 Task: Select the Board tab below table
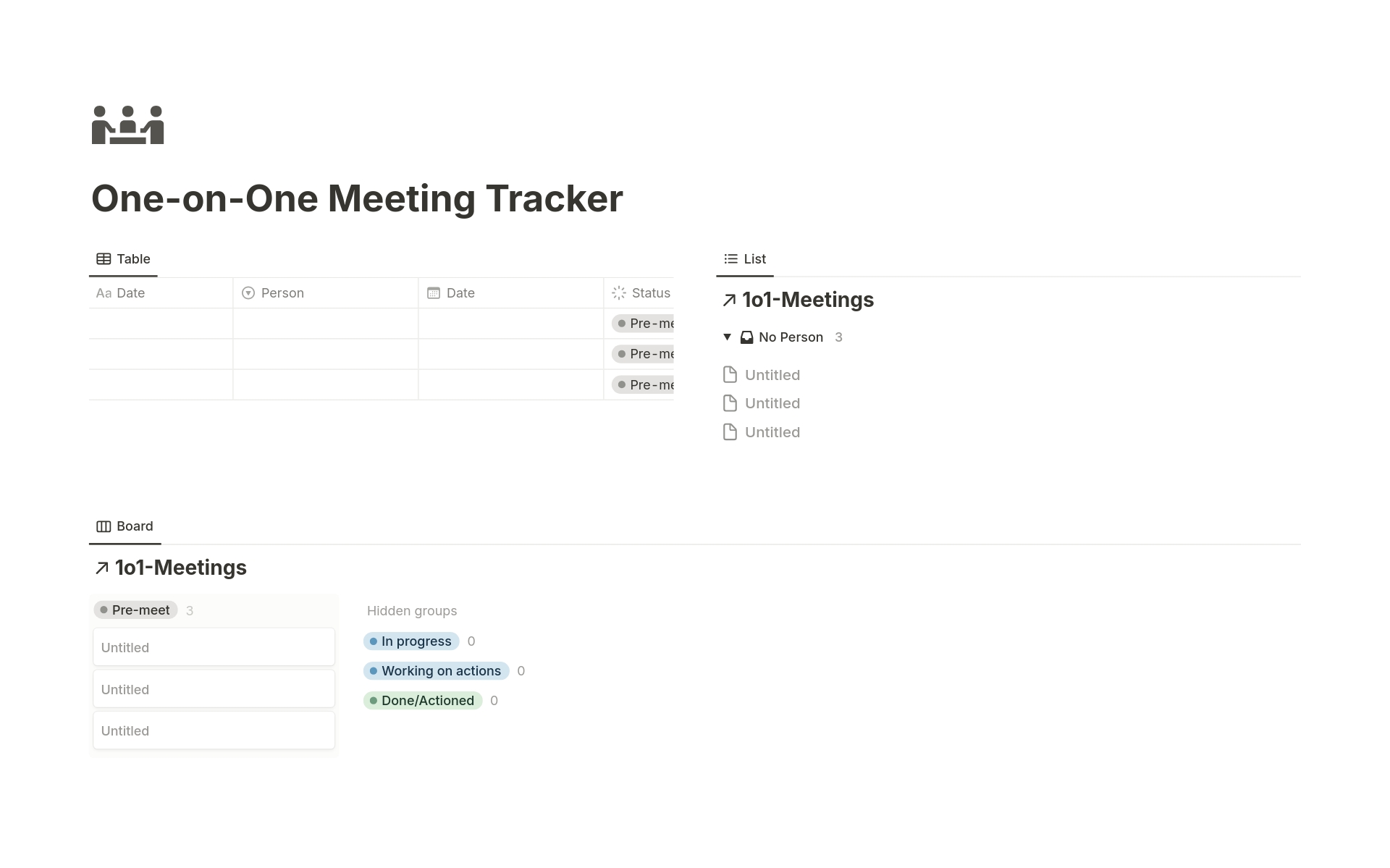point(124,526)
